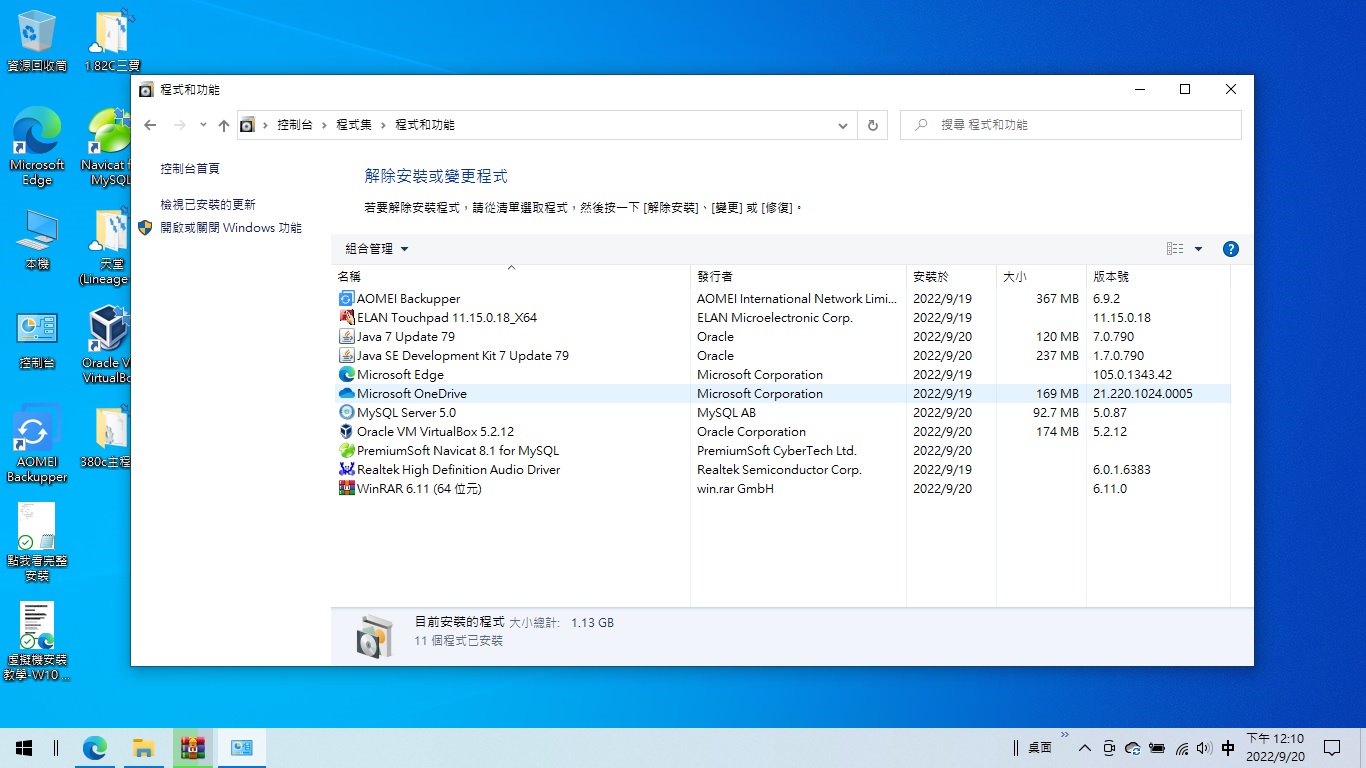Click the Oracle VM VirtualBox icon in list
Screen dimensions: 1366x768
tap(347, 431)
